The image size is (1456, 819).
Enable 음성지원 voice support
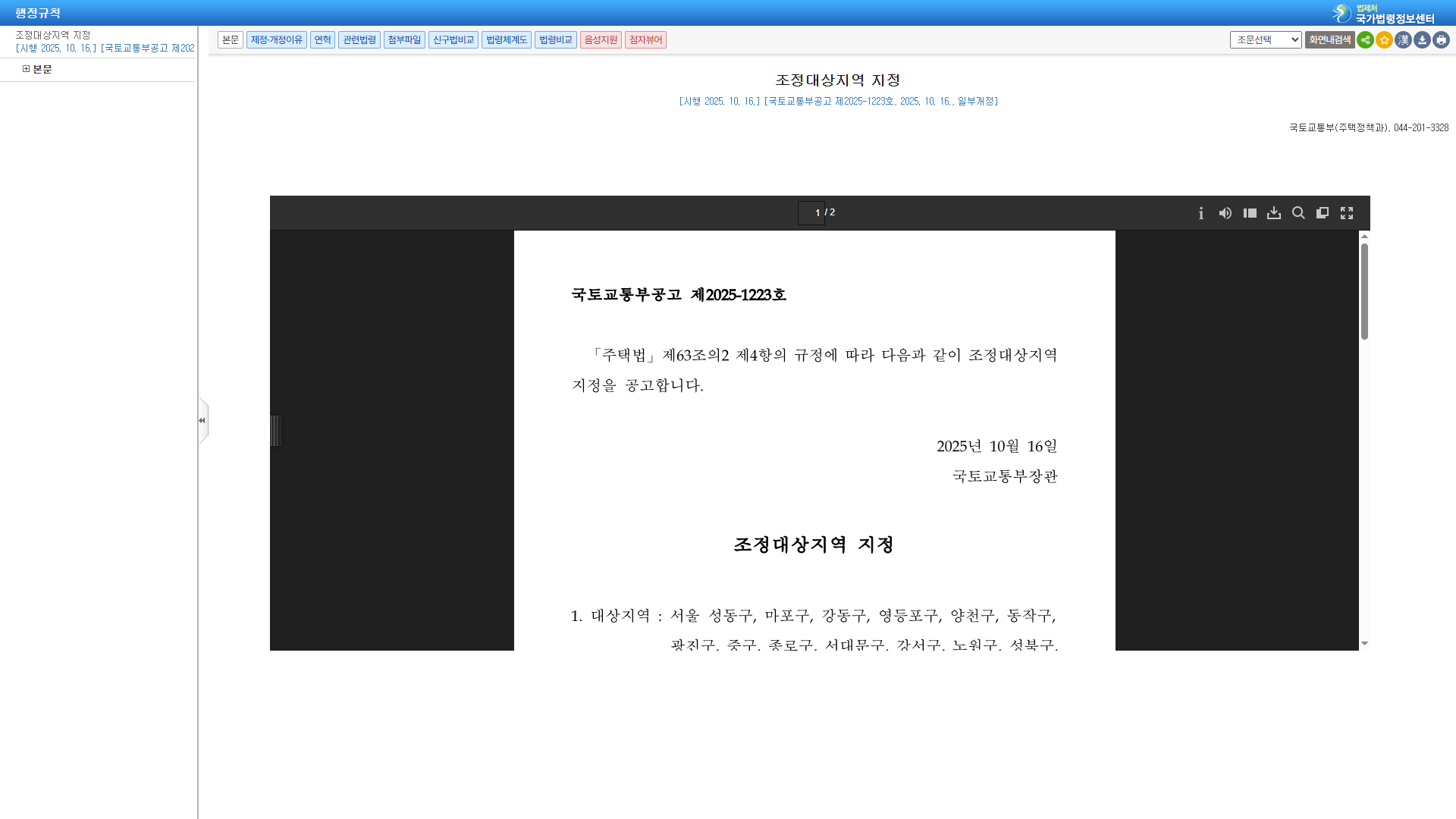tap(601, 39)
